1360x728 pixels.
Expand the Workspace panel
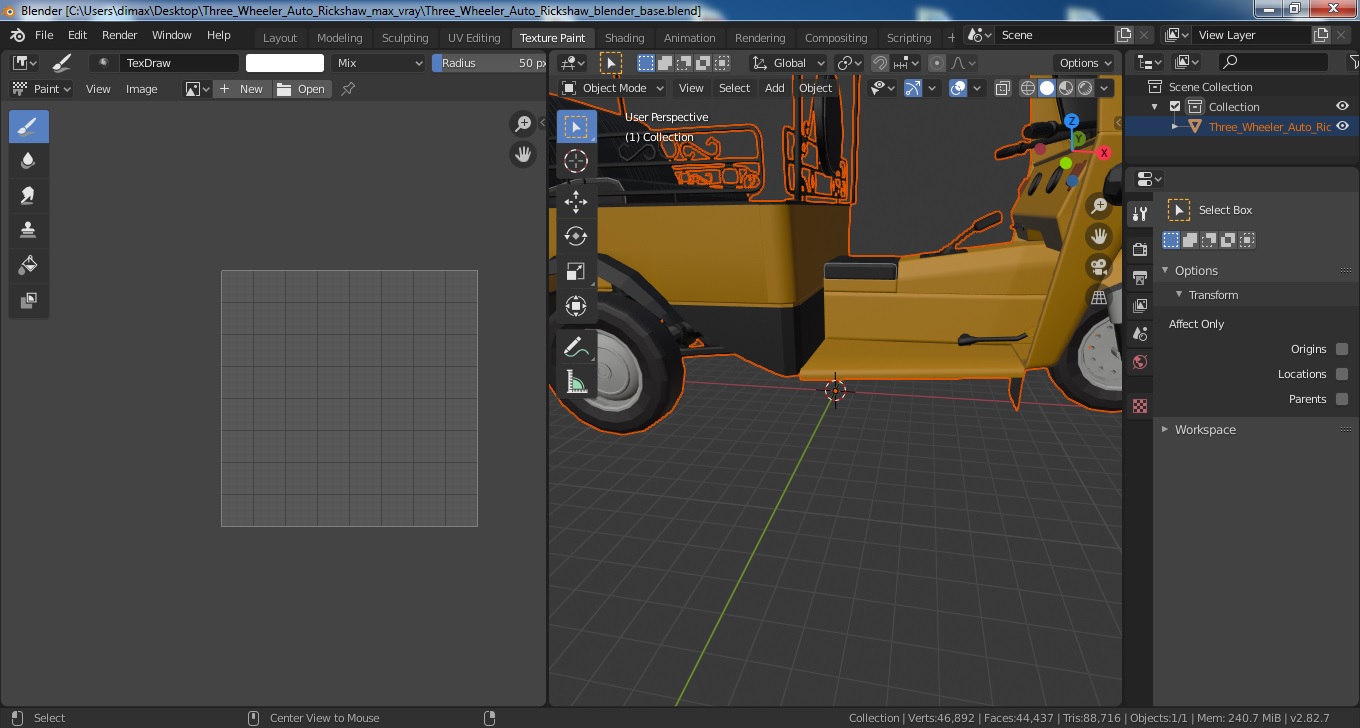[x=1165, y=430]
